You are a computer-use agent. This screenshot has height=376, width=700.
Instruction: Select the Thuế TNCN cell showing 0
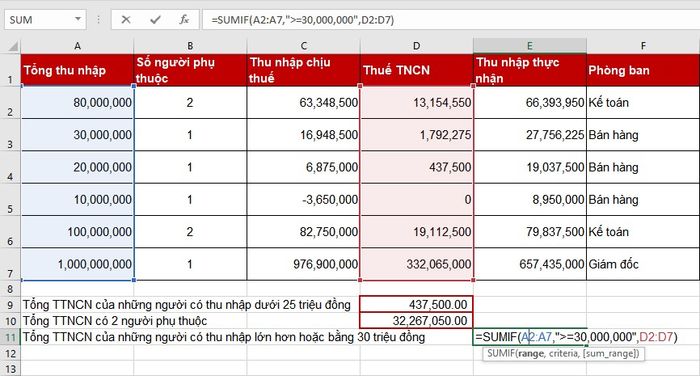[x=417, y=199]
